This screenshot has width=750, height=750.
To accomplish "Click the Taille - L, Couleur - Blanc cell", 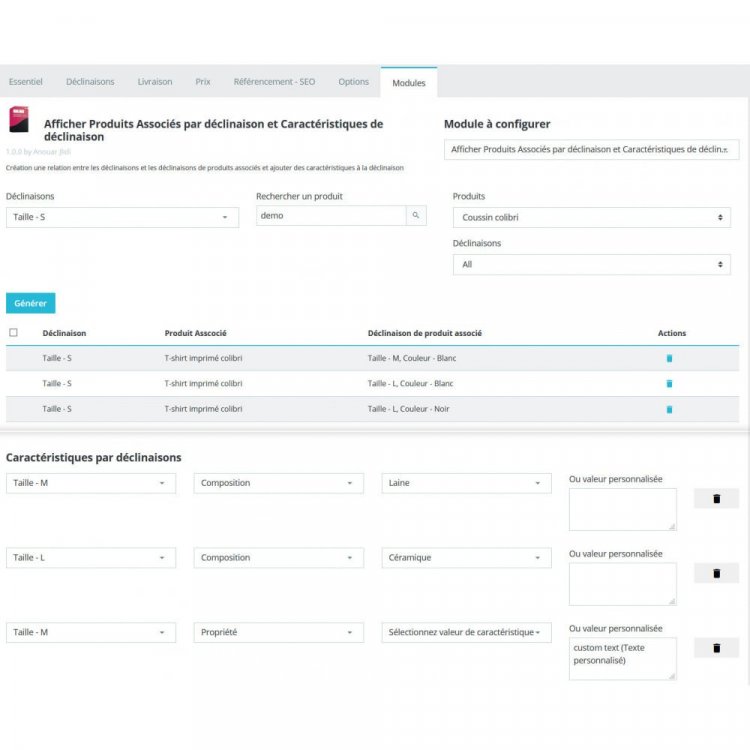I will pos(410,384).
